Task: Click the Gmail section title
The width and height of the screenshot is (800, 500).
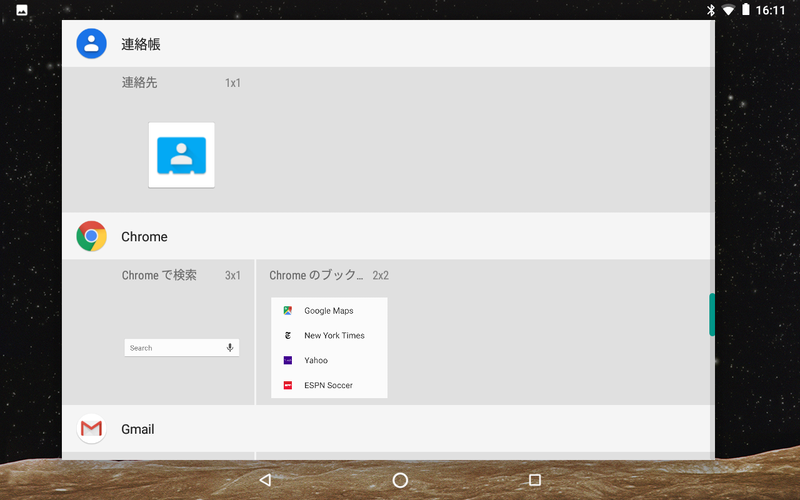Action: click(x=138, y=429)
